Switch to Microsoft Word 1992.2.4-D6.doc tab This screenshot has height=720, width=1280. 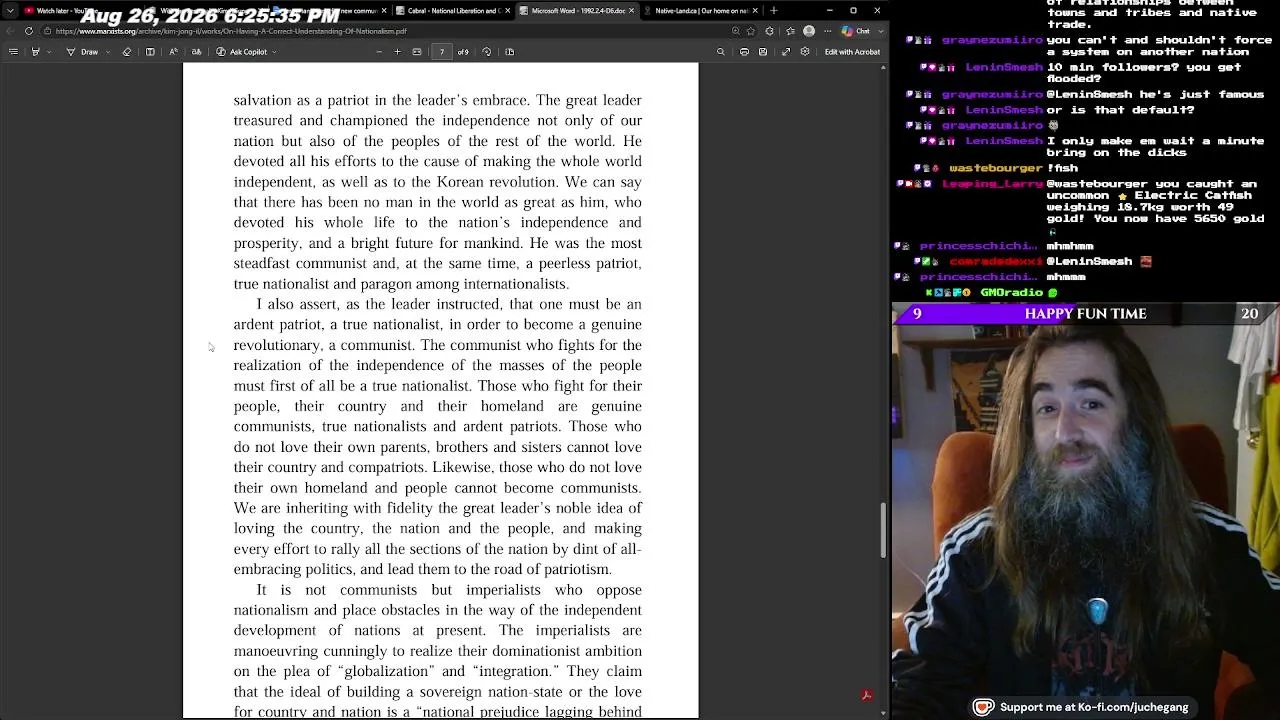(x=576, y=11)
